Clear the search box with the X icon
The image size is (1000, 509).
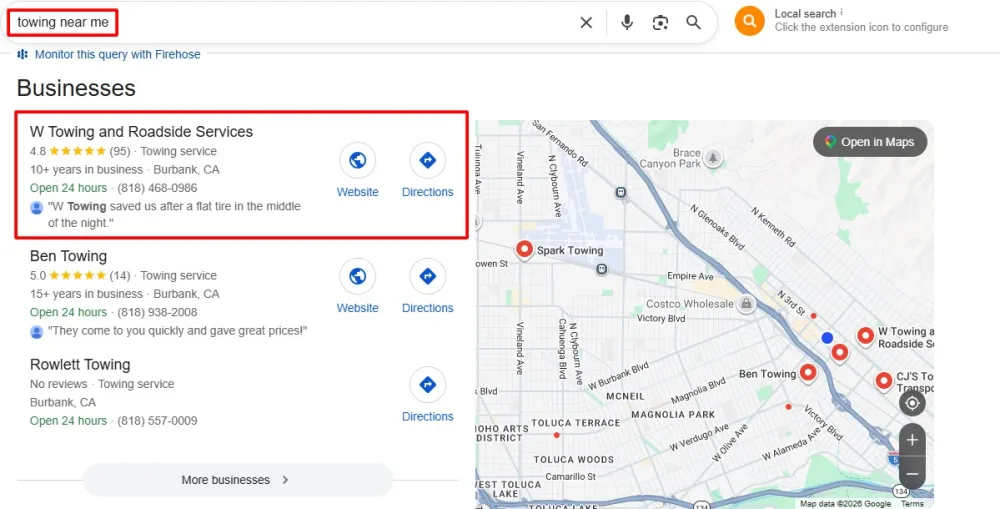[x=586, y=23]
